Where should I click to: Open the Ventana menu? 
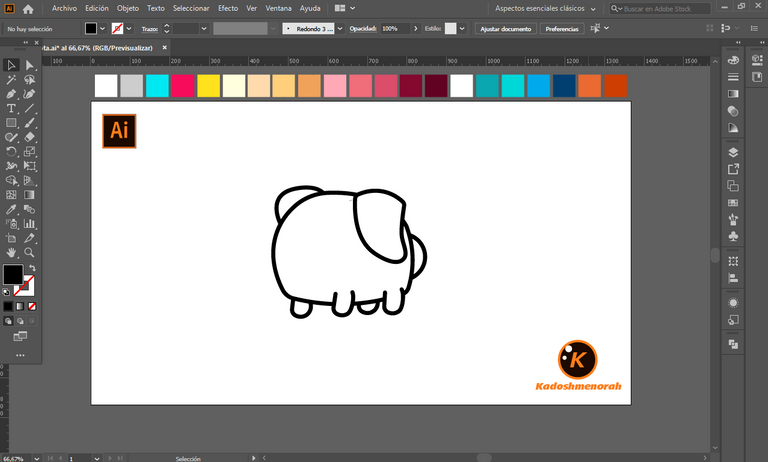(278, 8)
